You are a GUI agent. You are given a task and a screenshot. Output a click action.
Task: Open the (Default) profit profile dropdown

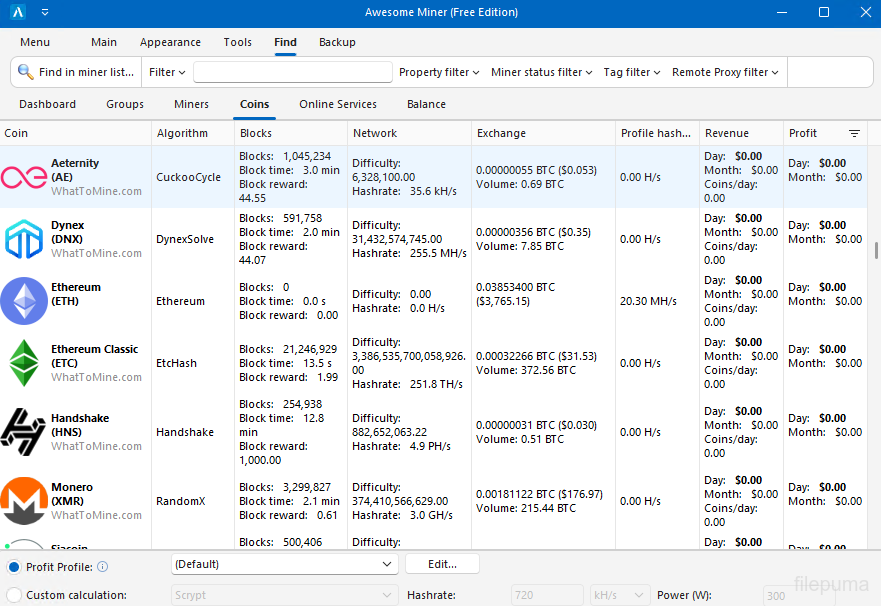285,564
